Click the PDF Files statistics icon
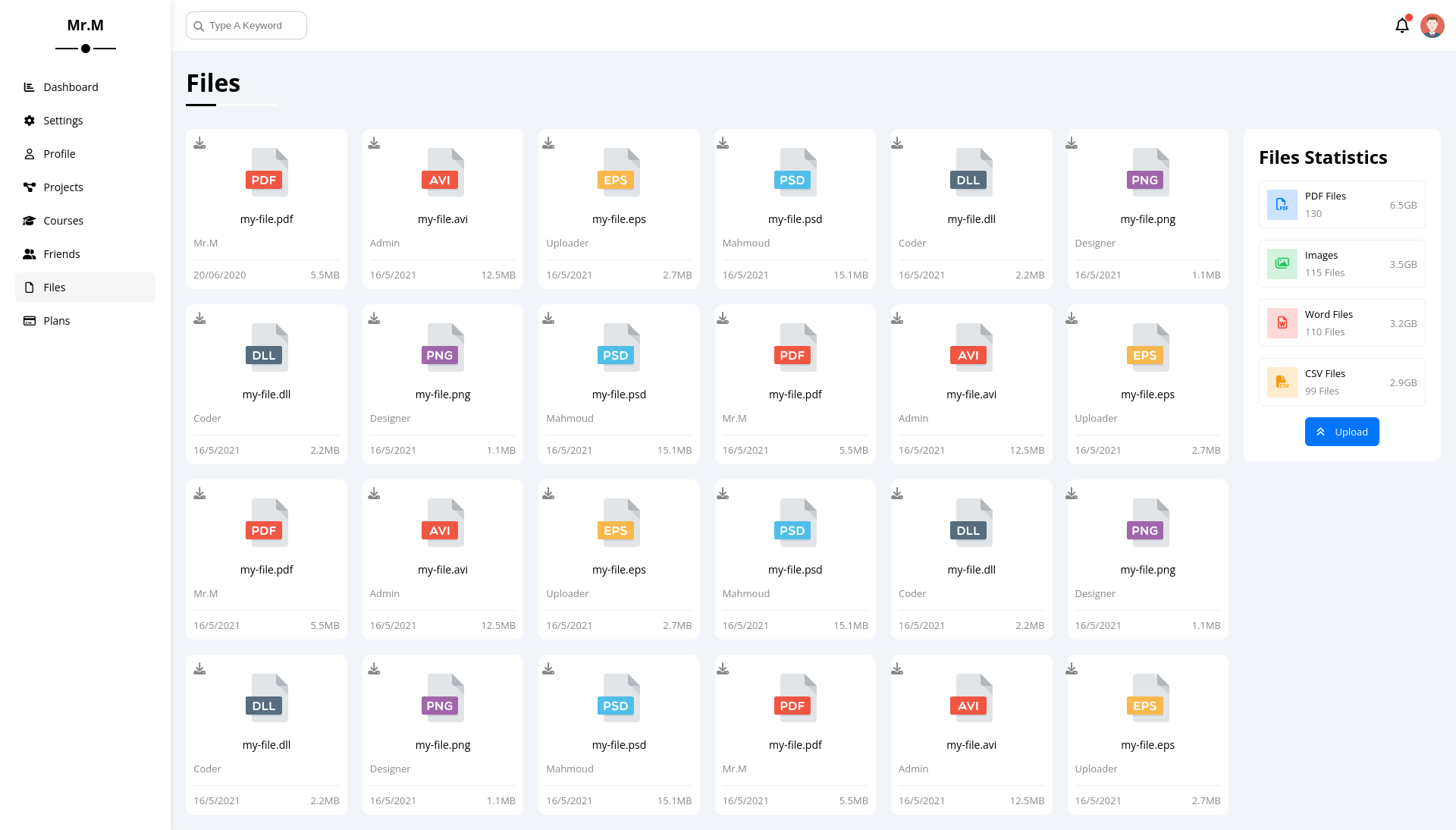Viewport: 1456px width, 830px height. coord(1282,205)
